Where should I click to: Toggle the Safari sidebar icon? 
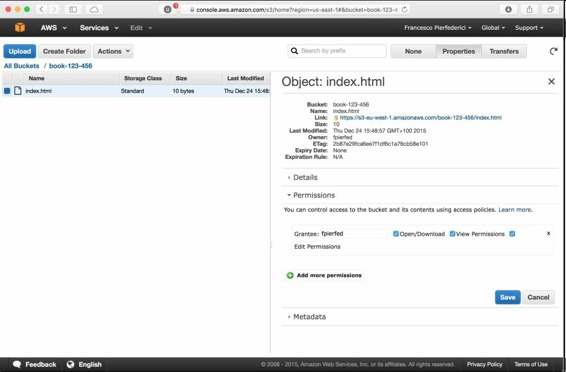point(73,9)
